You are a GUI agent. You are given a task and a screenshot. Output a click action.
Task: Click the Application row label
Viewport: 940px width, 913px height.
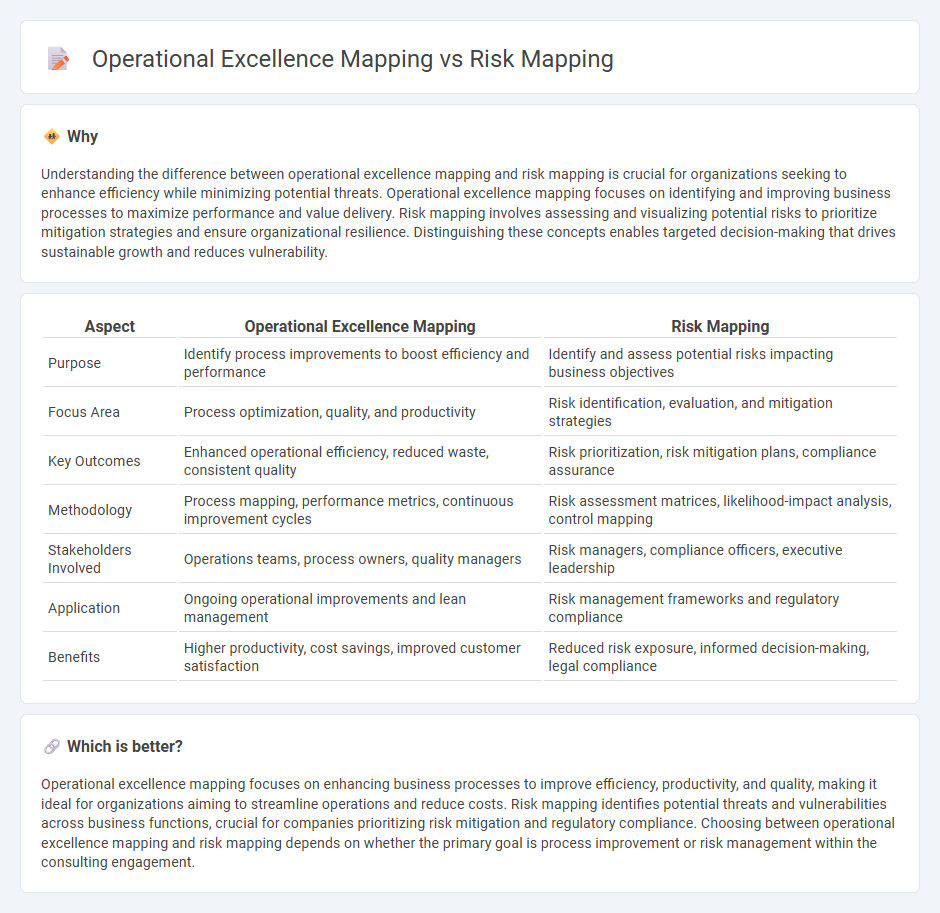[84, 608]
